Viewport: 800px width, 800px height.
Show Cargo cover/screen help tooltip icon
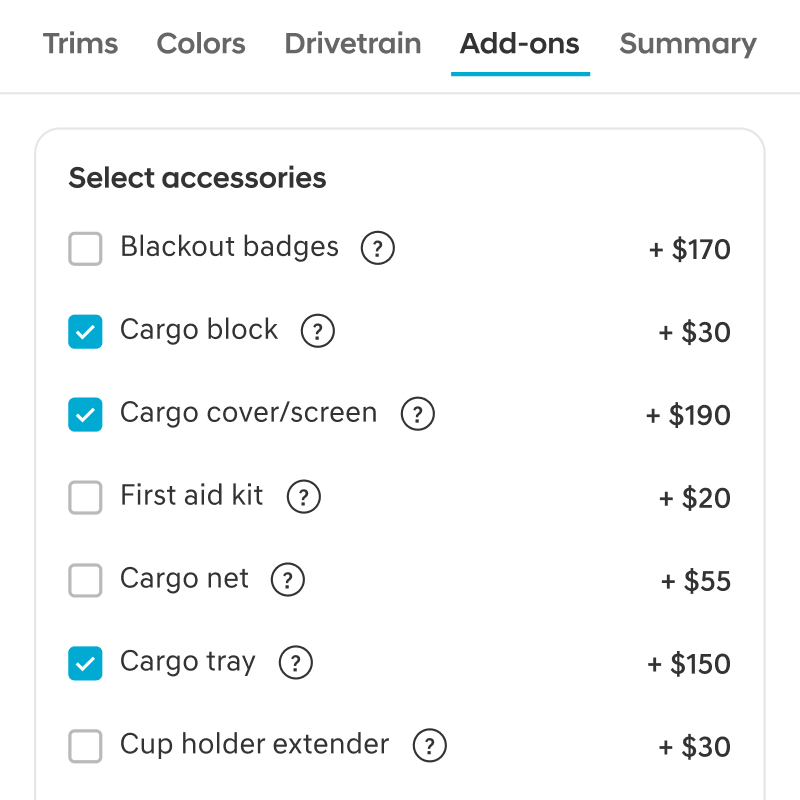pyautogui.click(x=417, y=414)
